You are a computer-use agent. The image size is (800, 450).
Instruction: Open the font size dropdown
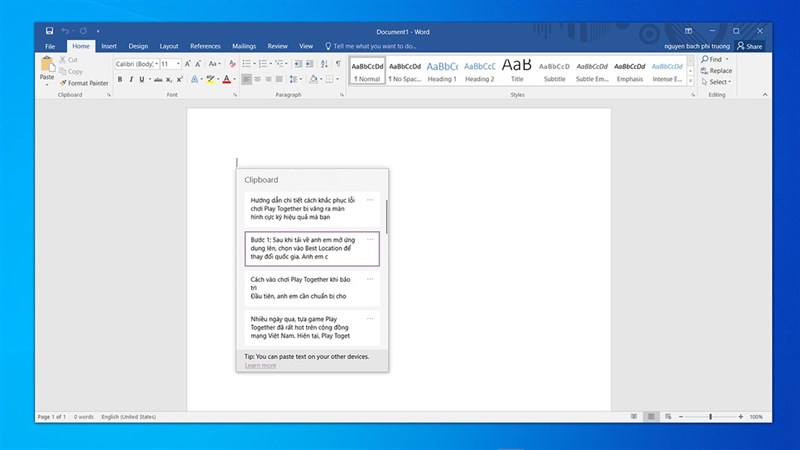(x=178, y=64)
